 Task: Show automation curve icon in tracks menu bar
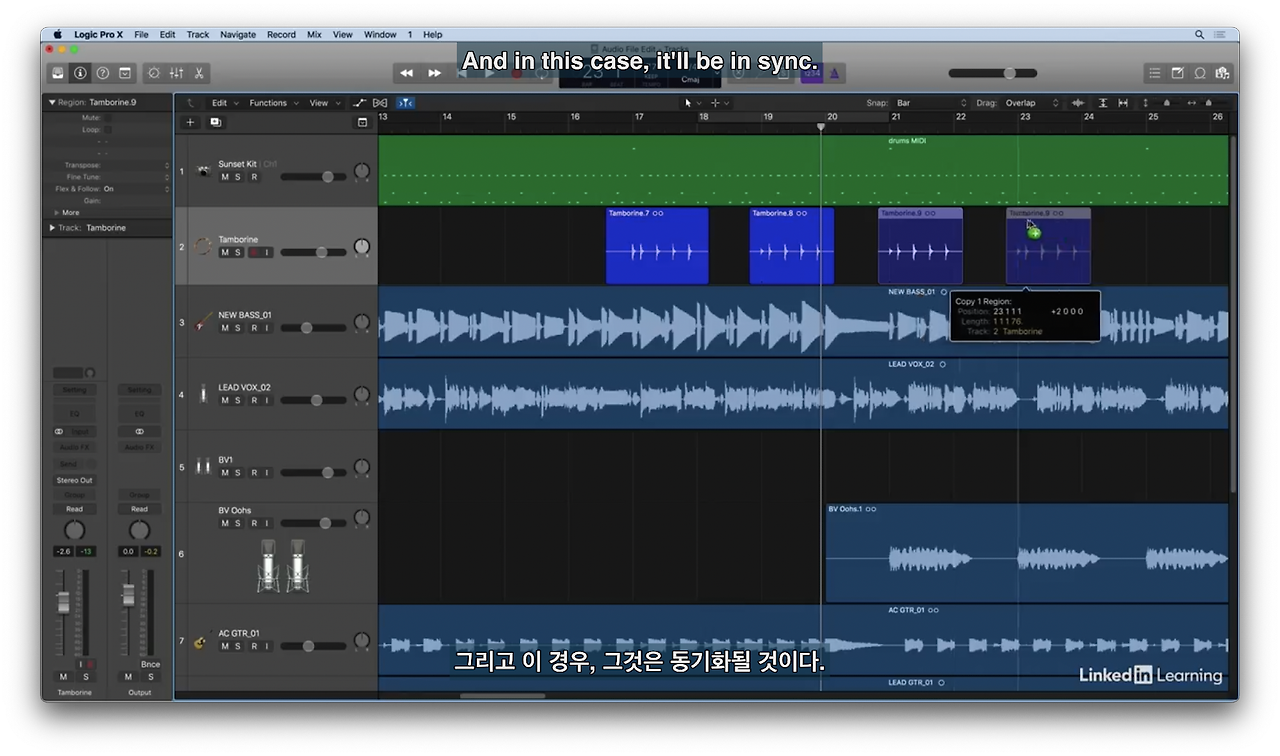point(360,103)
